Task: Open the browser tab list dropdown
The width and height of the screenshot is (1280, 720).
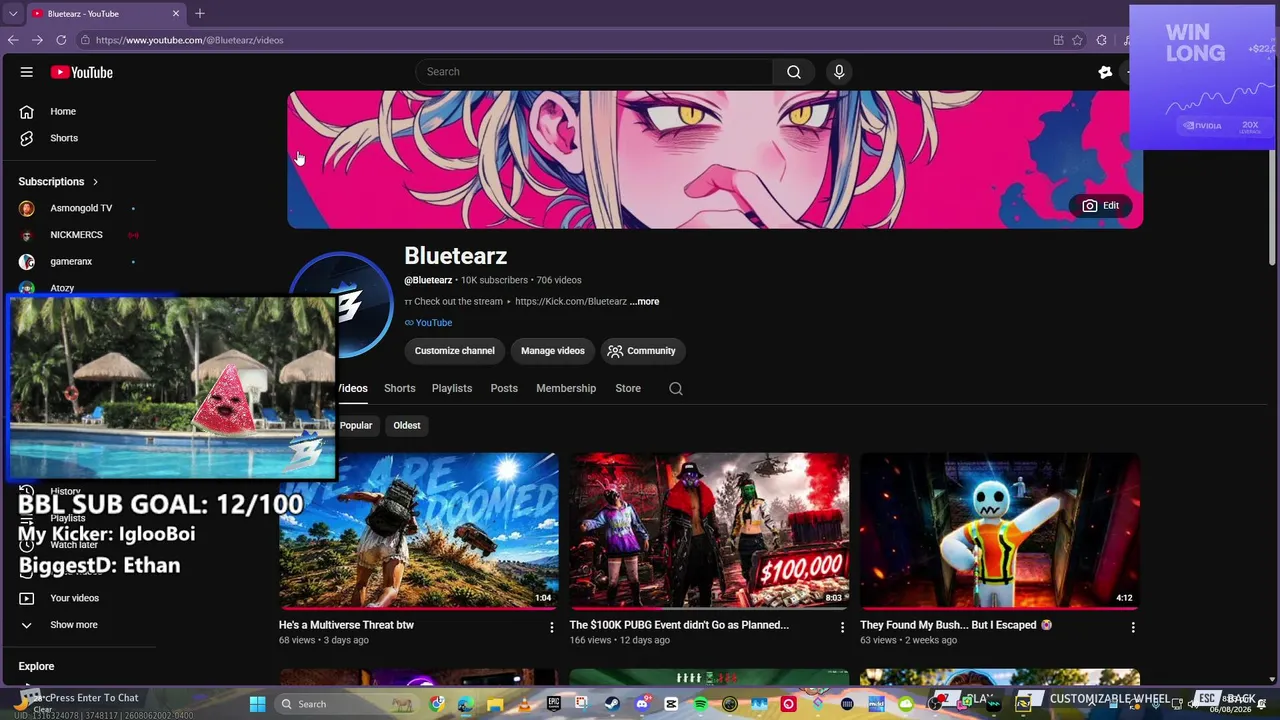Action: tap(13, 13)
